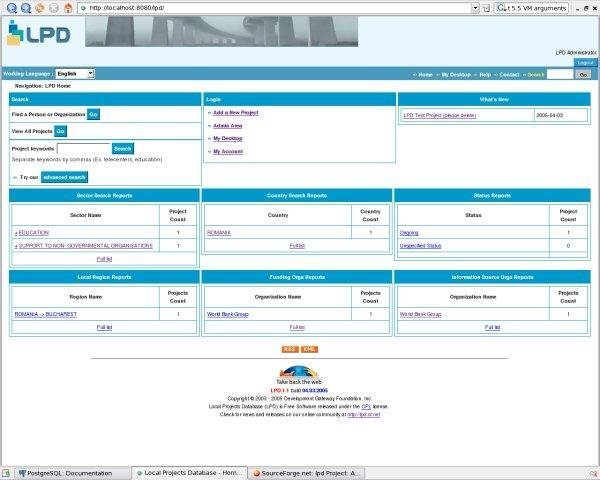Click the Project keywords Search button
The width and height of the screenshot is (600, 480).
click(x=122, y=149)
